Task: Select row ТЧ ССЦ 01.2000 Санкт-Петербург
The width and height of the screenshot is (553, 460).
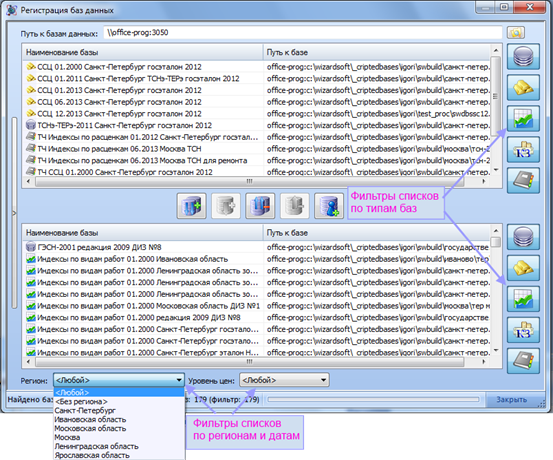Action: click(256, 172)
